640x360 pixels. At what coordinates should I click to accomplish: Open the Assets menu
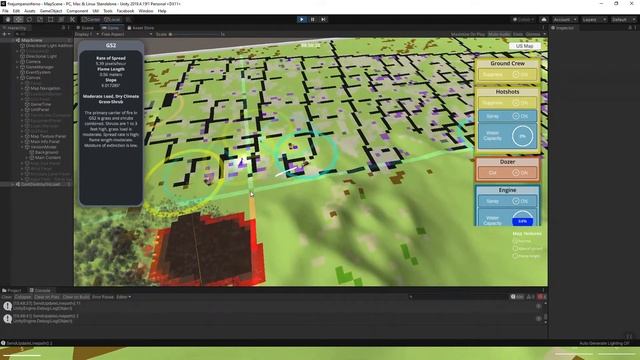pos(29,11)
